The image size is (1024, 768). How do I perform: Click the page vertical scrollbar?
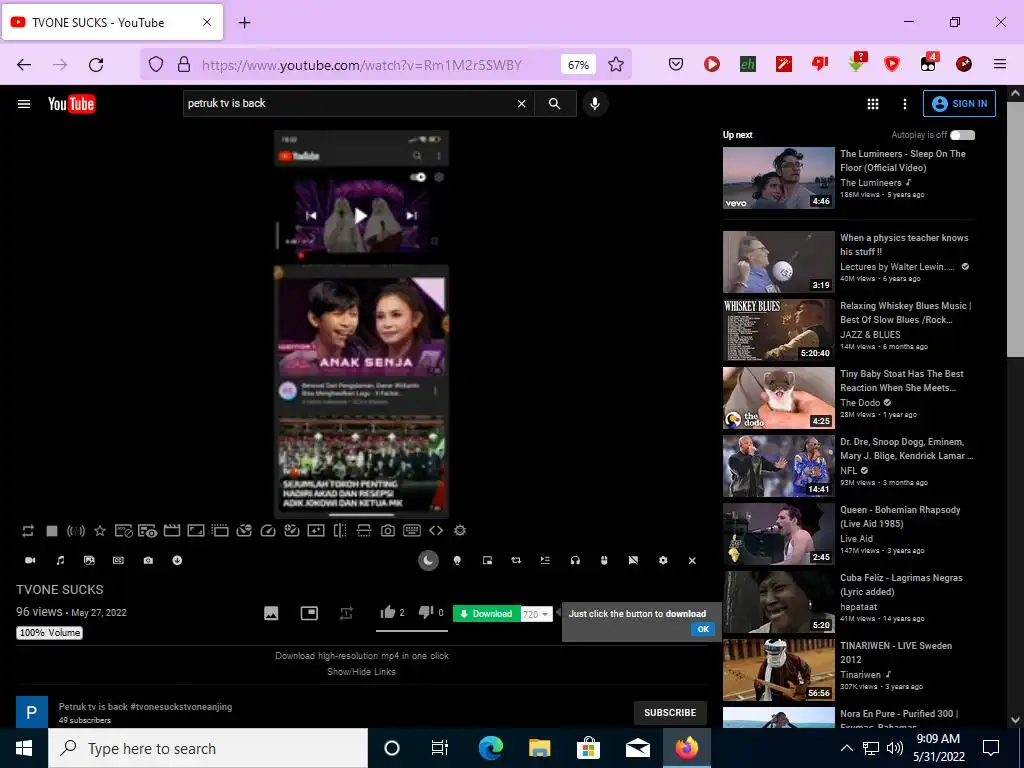[1015, 229]
